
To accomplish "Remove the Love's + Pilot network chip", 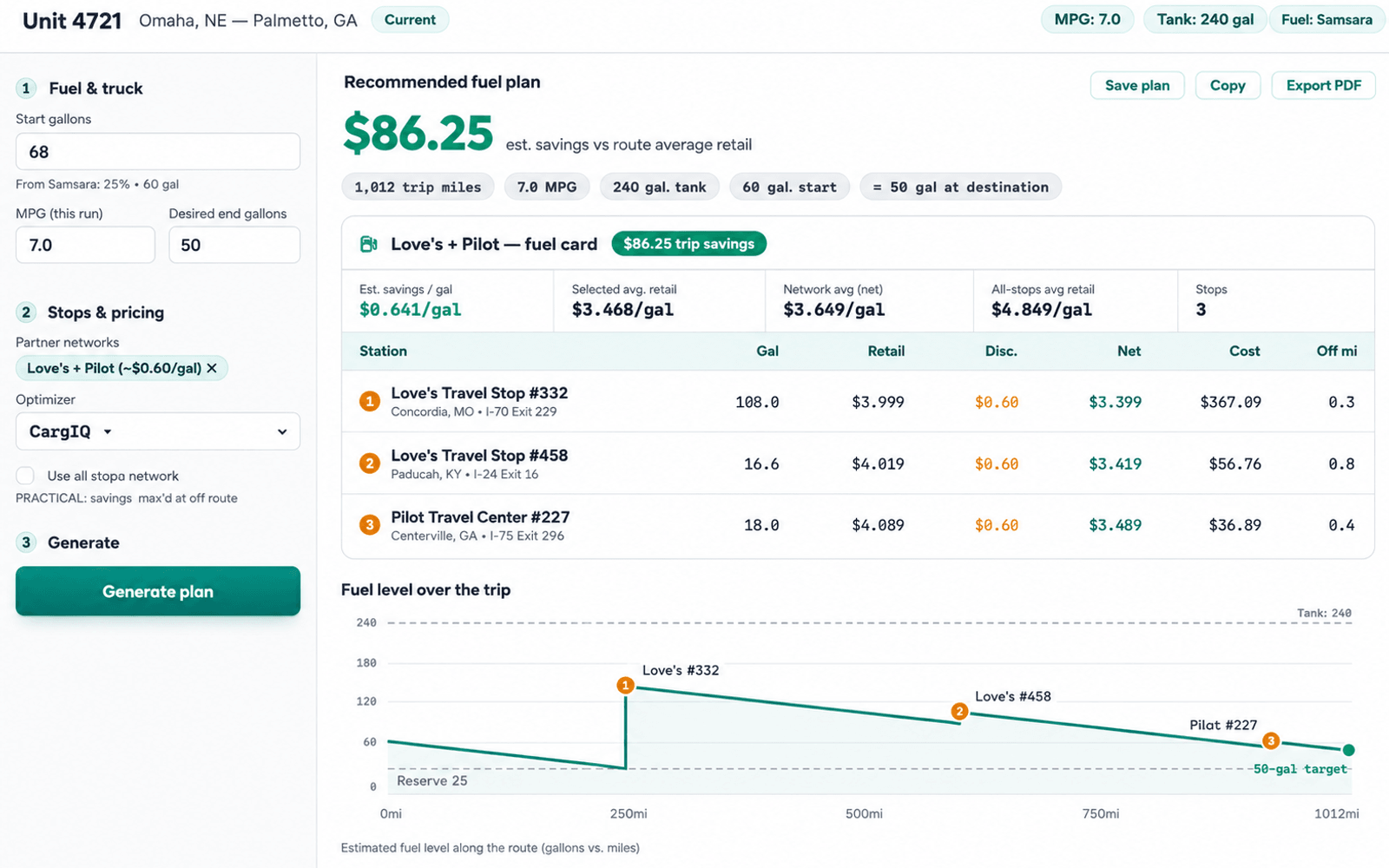I will (x=212, y=368).
